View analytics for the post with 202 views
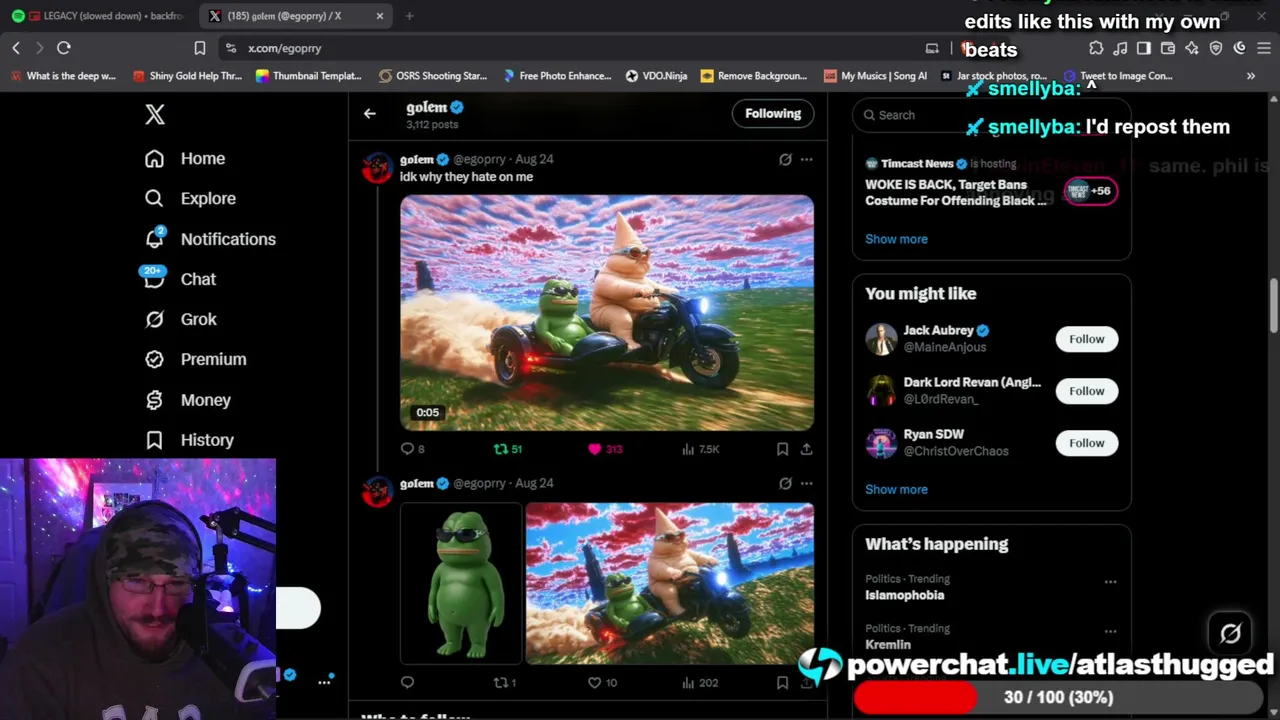This screenshot has height=720, width=1280. 700,683
